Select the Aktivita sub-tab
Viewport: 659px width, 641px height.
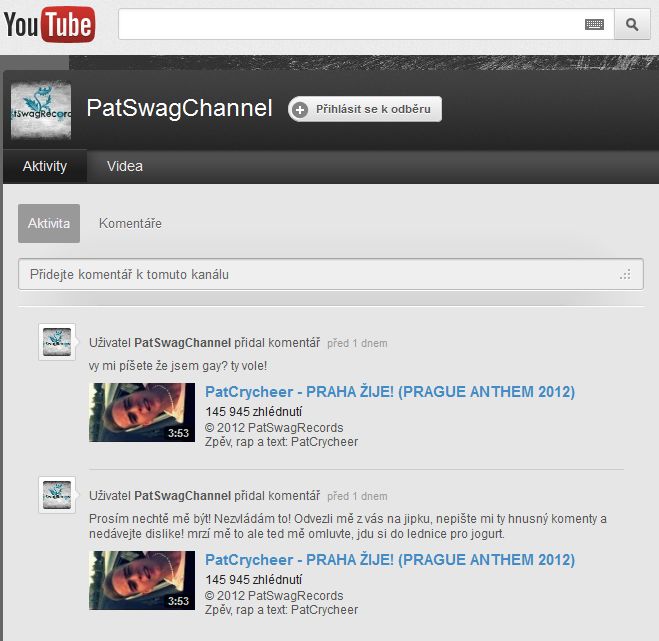[x=49, y=223]
